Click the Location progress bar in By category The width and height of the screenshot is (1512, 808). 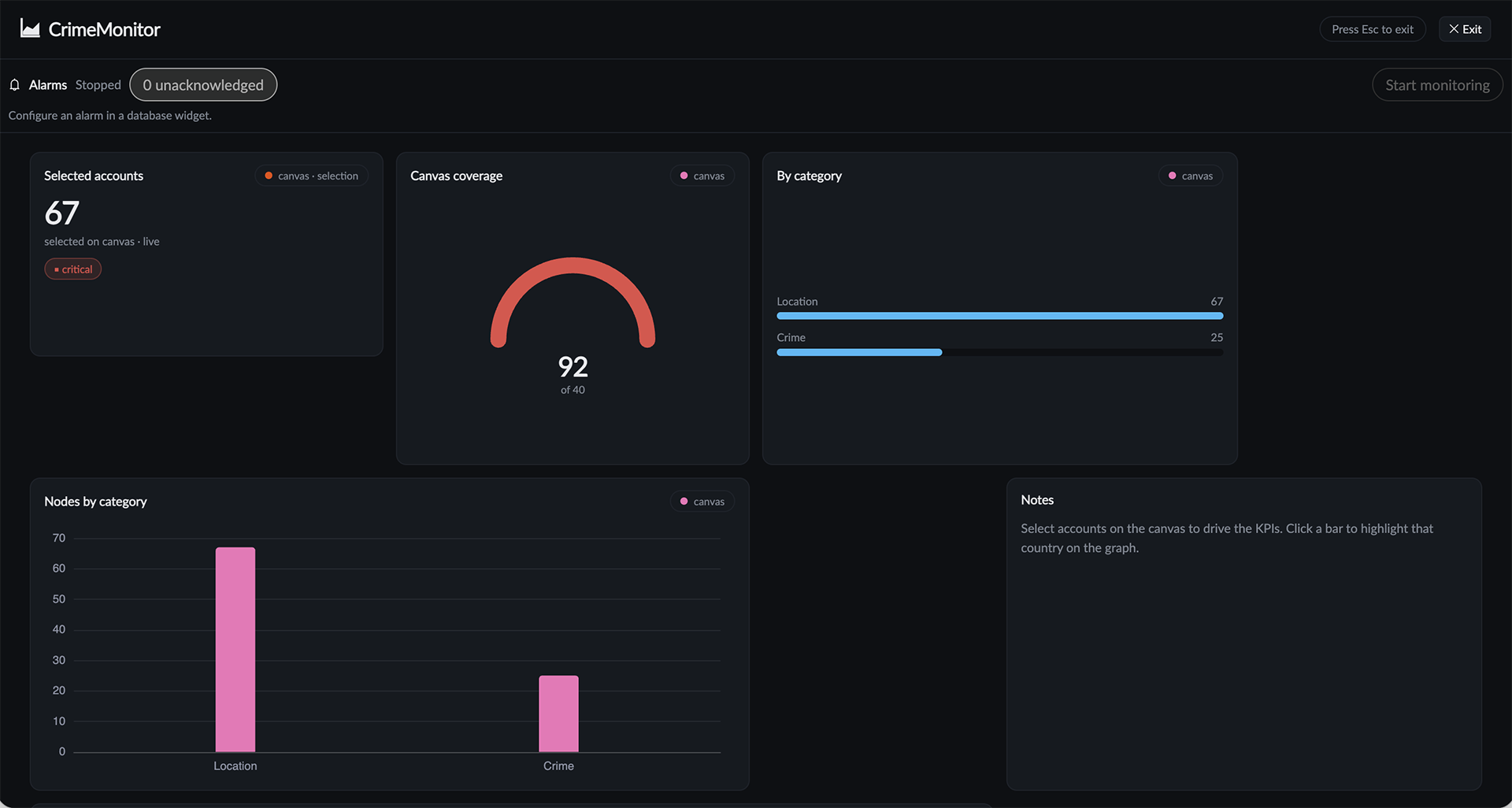click(x=999, y=316)
